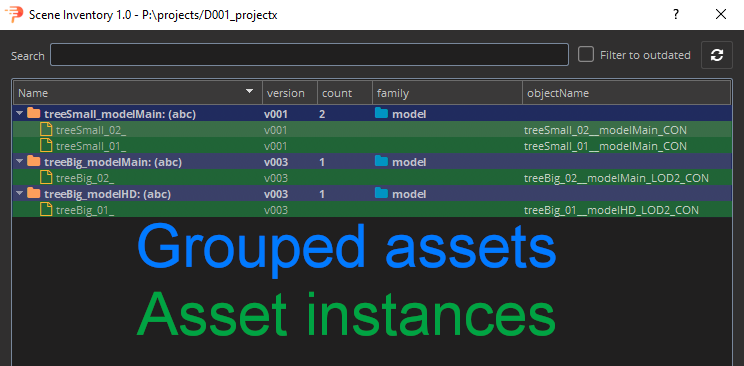Click the refresh button icon
744x366 pixels.
(x=716, y=55)
